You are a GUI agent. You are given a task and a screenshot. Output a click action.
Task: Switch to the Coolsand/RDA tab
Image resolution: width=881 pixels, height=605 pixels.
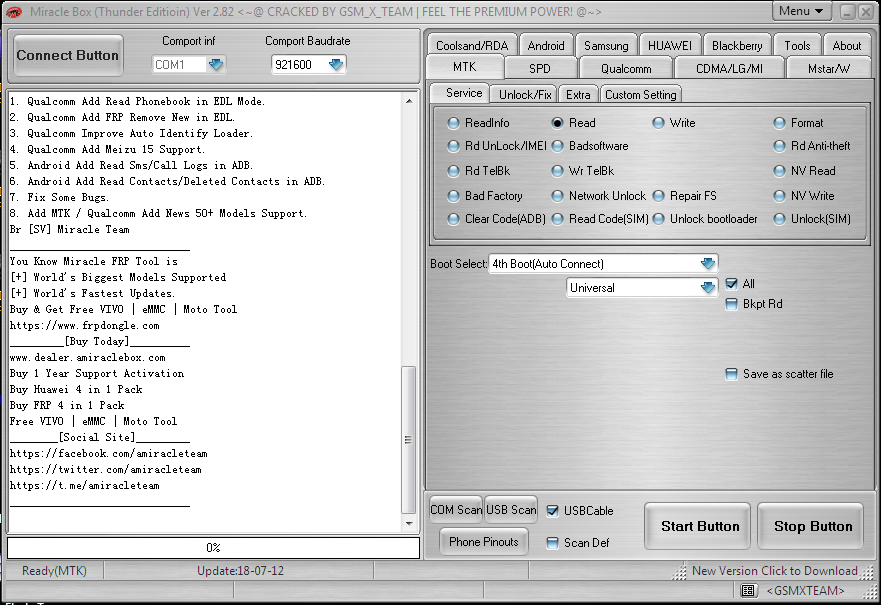coord(472,46)
